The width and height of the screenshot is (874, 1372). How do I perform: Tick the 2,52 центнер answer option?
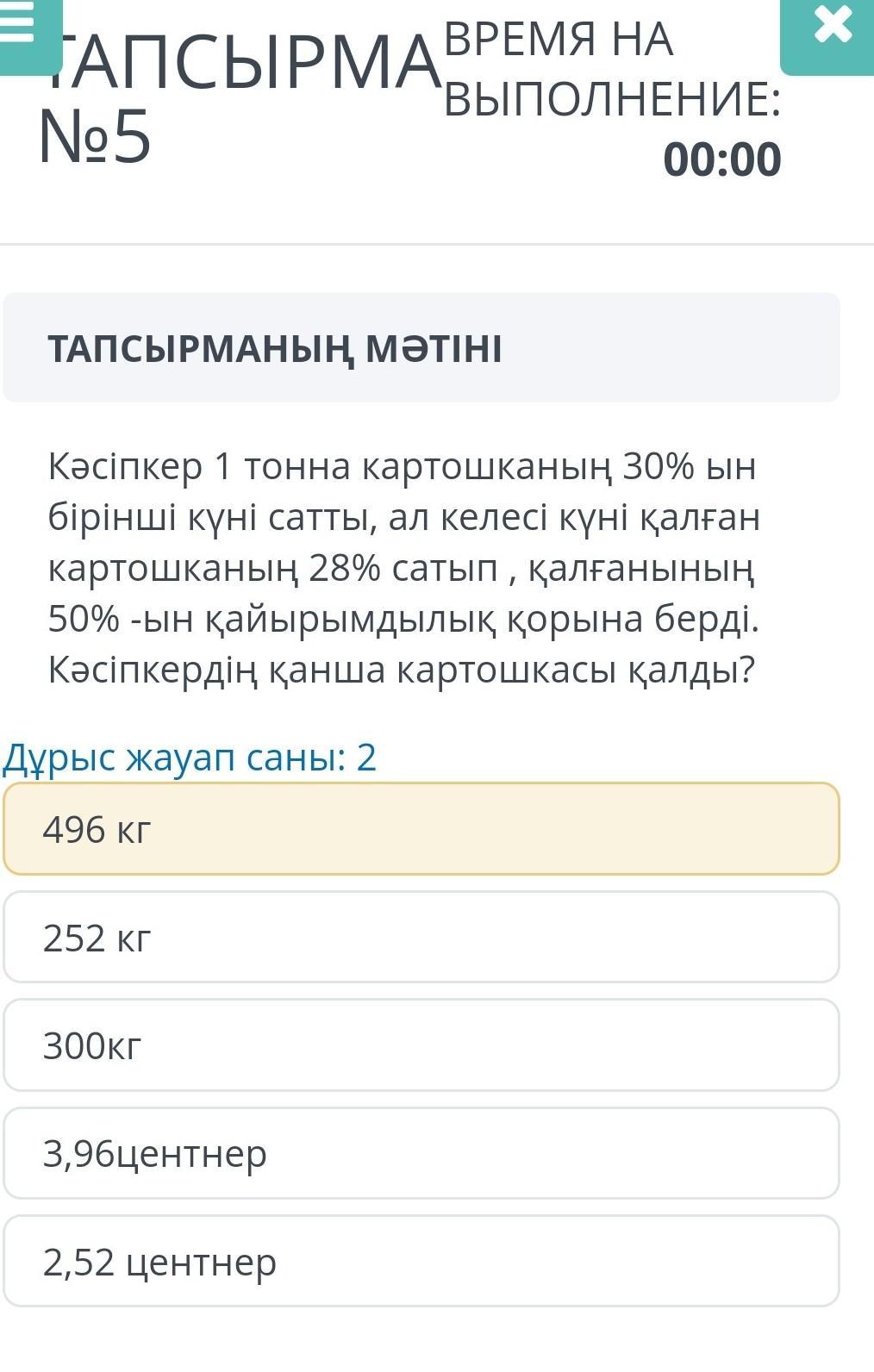421,1262
